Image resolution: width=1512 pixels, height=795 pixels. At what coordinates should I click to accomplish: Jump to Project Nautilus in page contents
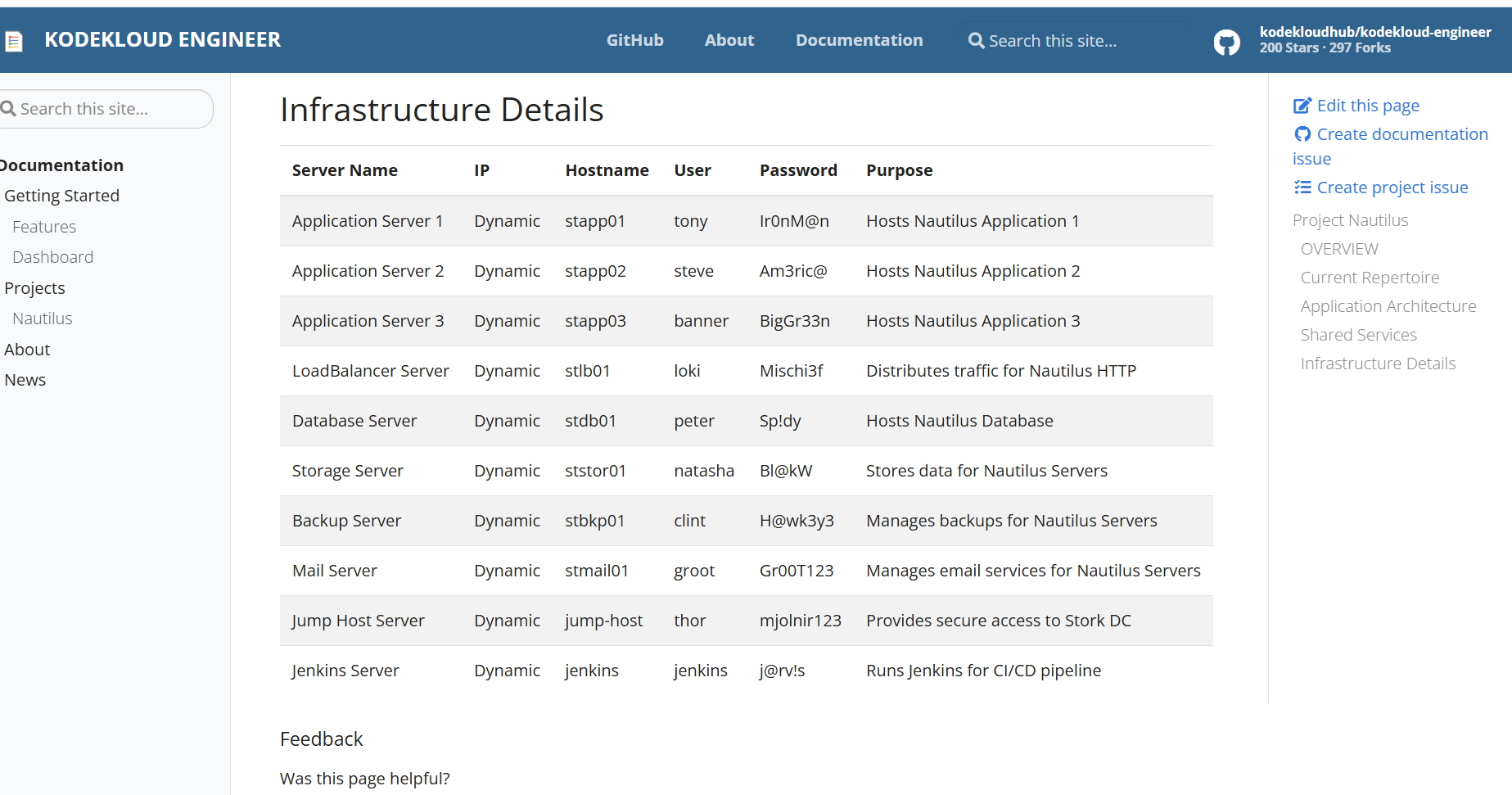(1351, 220)
